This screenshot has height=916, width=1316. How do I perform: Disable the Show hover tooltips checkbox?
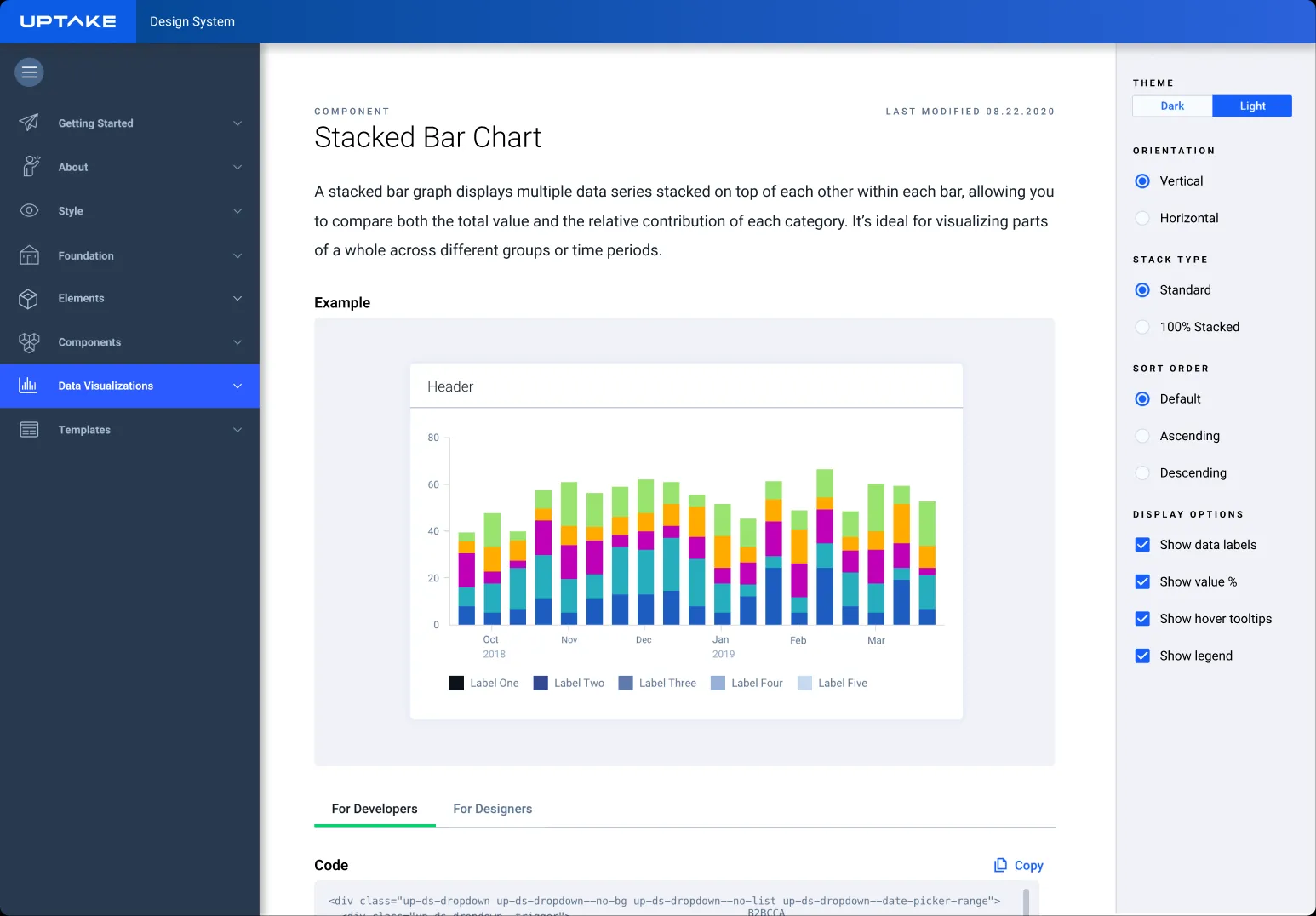click(x=1142, y=619)
